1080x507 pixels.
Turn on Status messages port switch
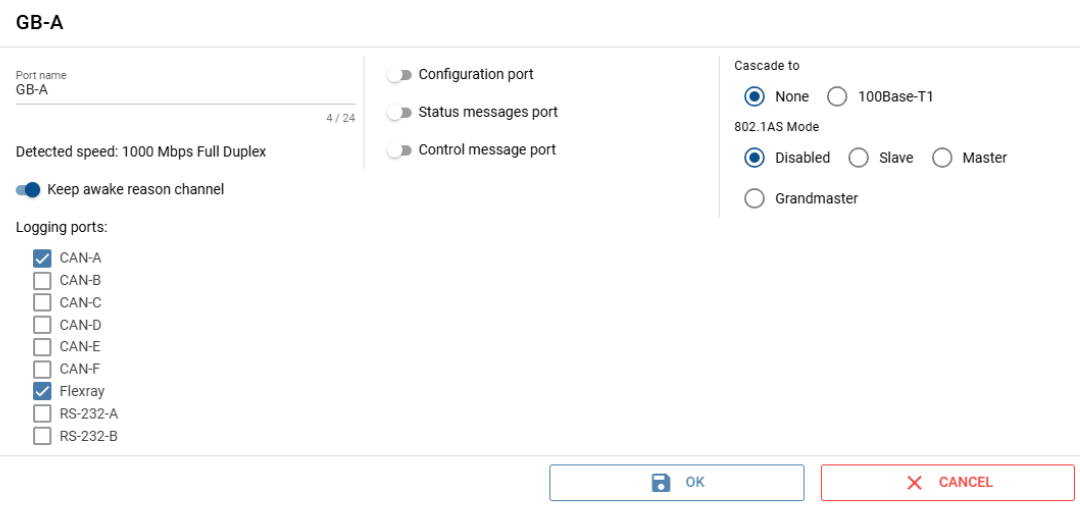(x=400, y=113)
